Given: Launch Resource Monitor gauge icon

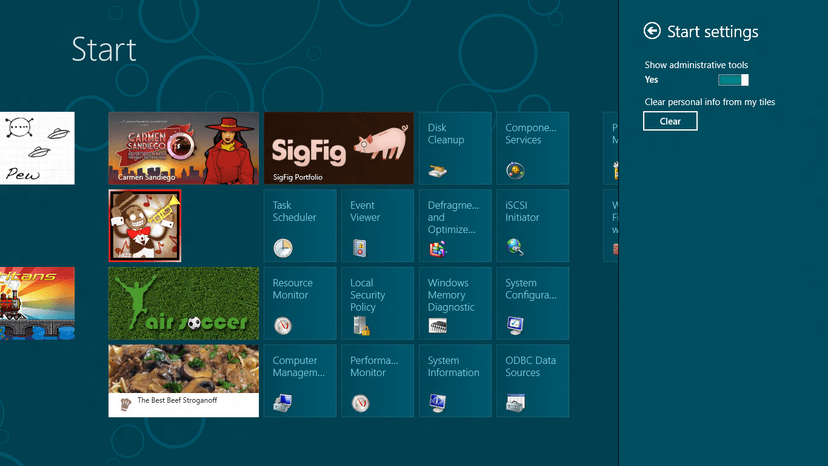Looking at the screenshot, I should [x=283, y=325].
